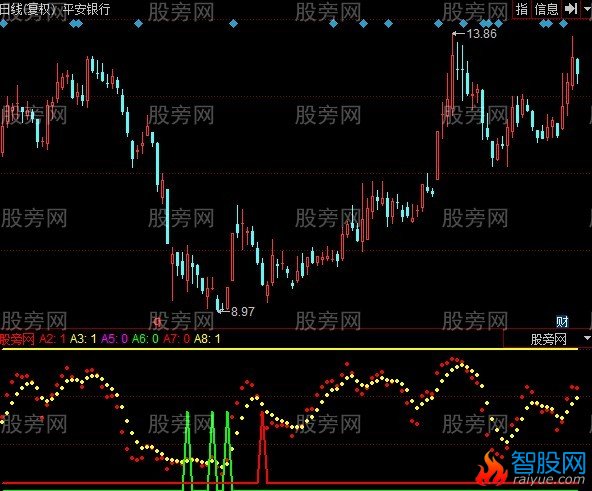This screenshot has width=592, height=491.
Task: Click the 8.97 low price label
Action: 243,312
